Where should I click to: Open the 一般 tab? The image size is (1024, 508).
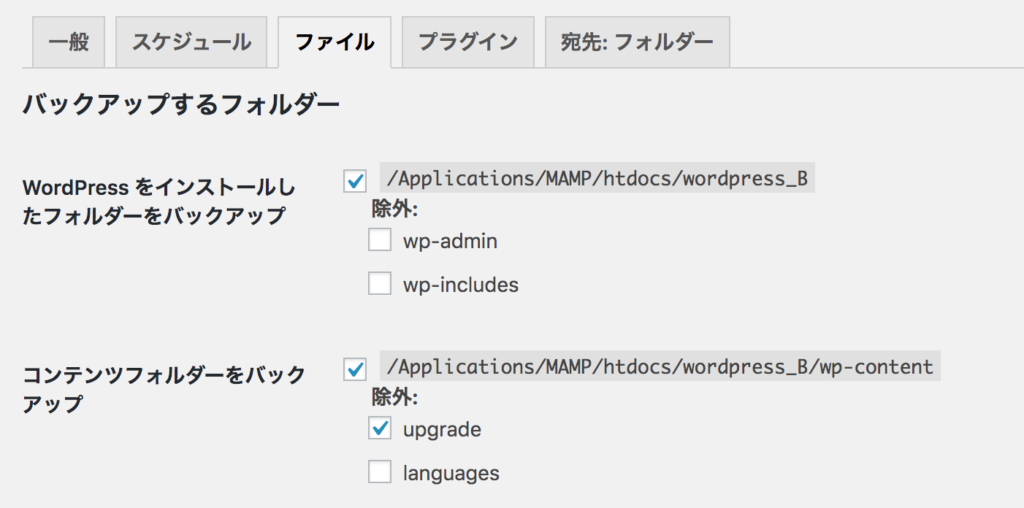(x=69, y=42)
